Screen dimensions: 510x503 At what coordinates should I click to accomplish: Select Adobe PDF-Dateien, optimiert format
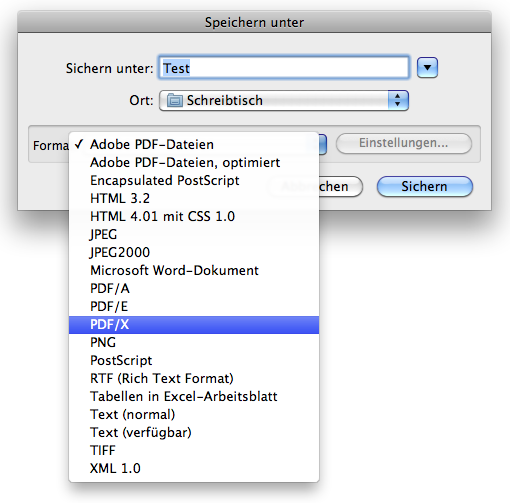pyautogui.click(x=194, y=163)
